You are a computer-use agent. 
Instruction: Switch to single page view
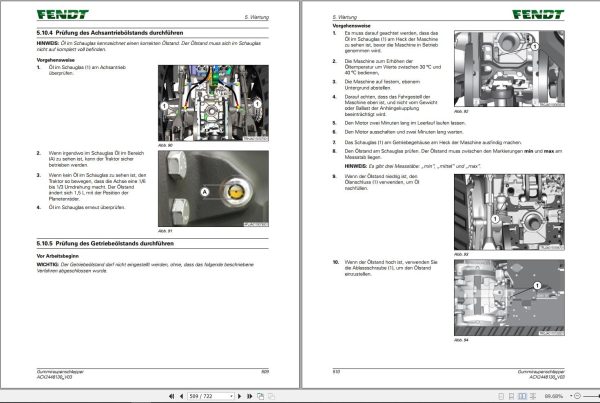pos(501,396)
